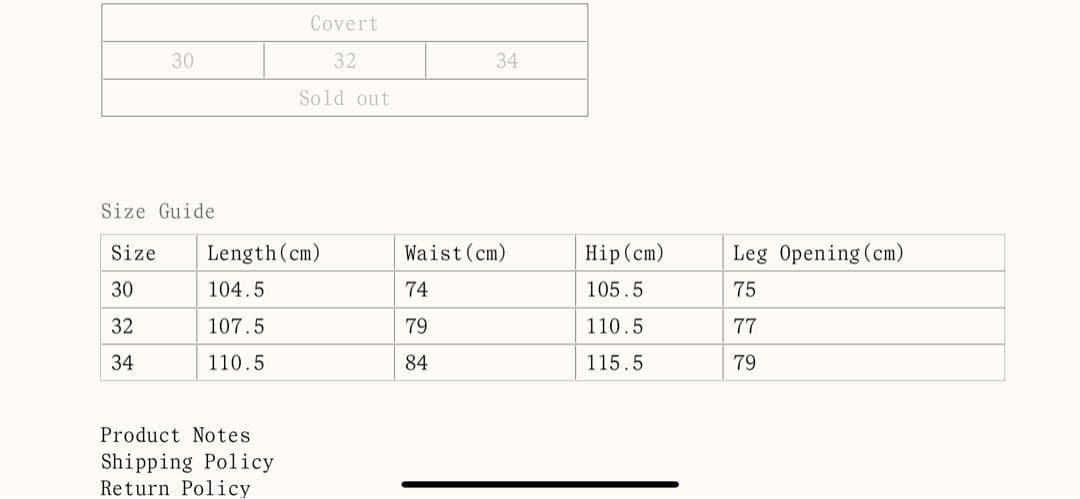Image resolution: width=1080 pixels, height=499 pixels.
Task: Click the 104.5 length cell
Action: point(236,290)
